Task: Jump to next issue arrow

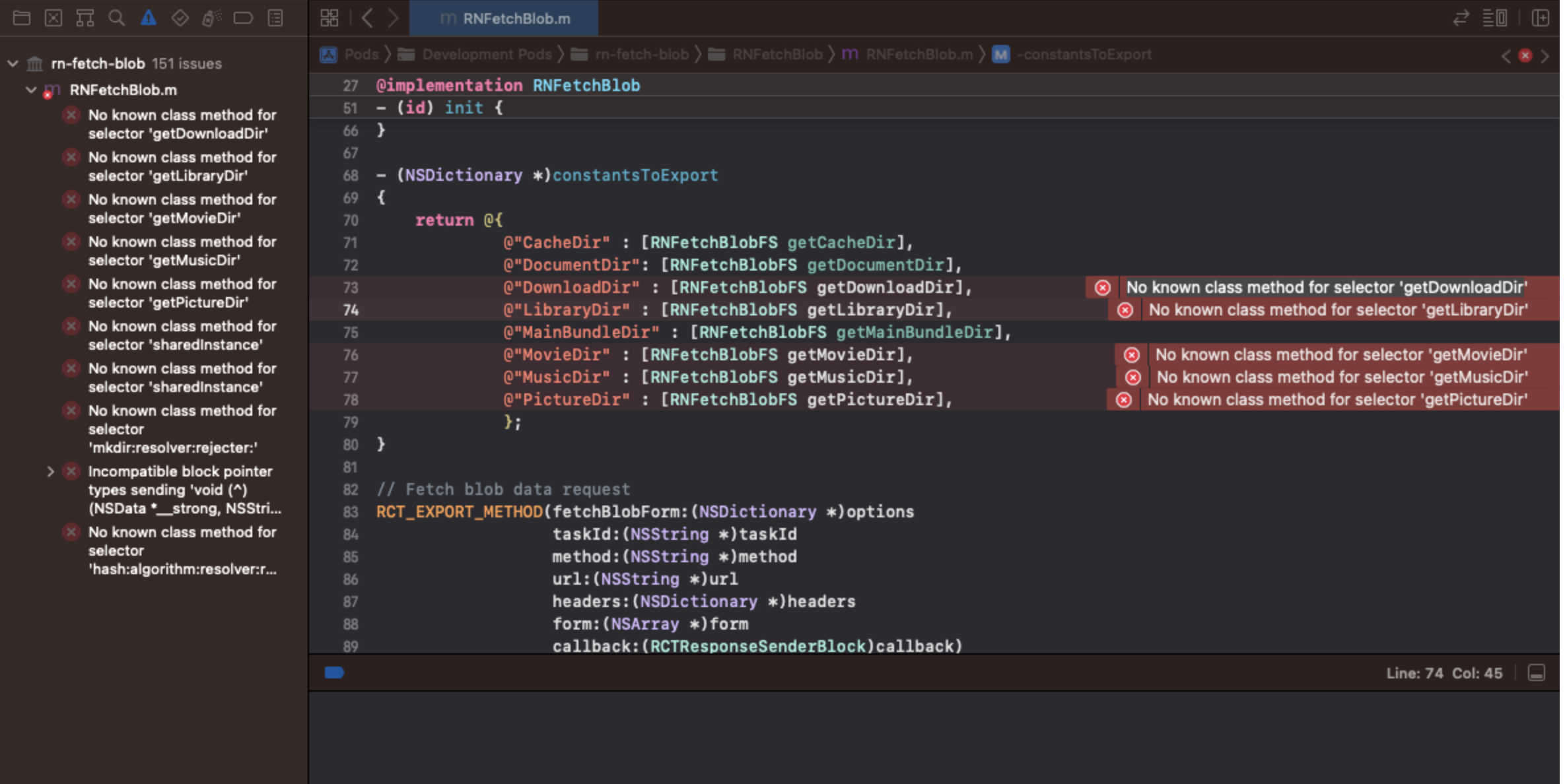Action: pos(1545,55)
